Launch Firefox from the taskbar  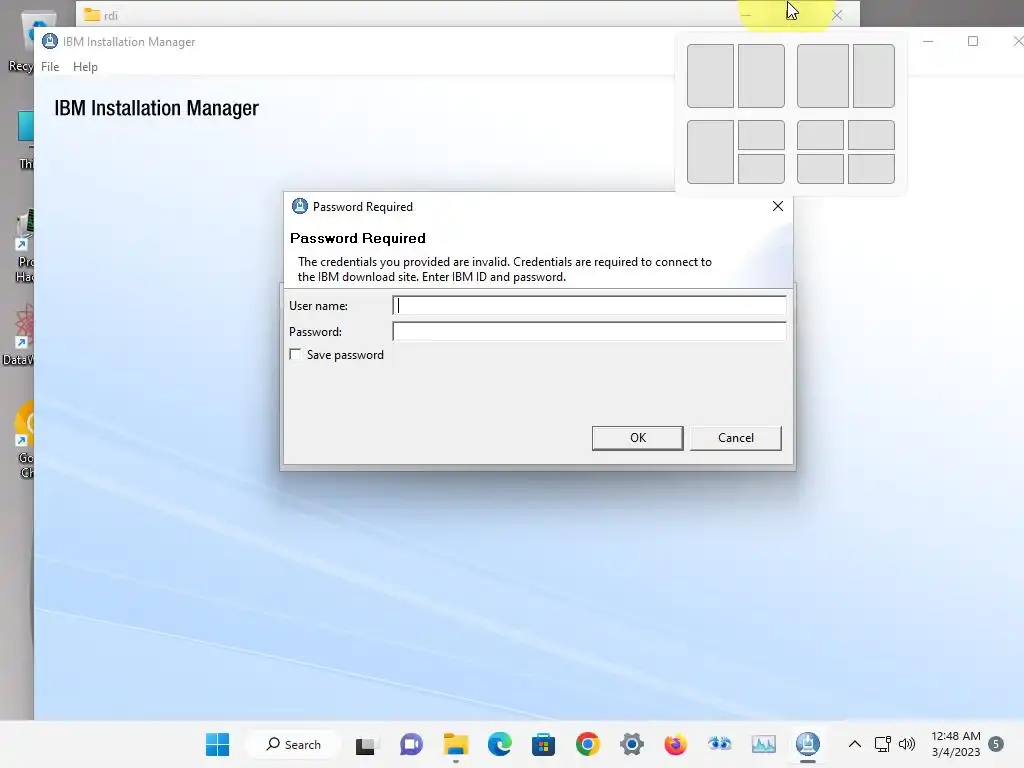tap(675, 744)
